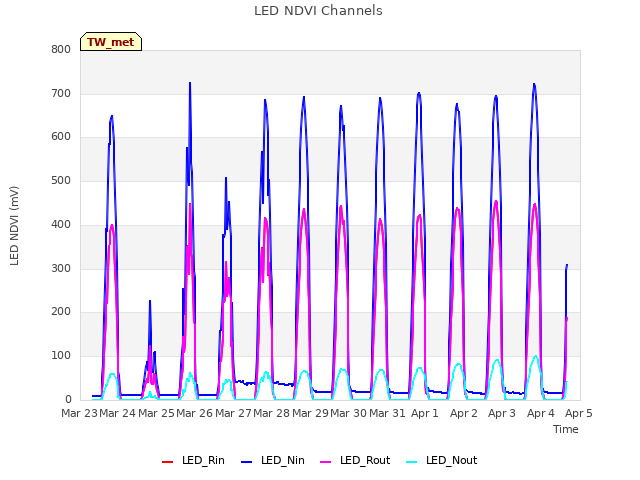Toggle the LED_Rin legend entry

(x=193, y=460)
